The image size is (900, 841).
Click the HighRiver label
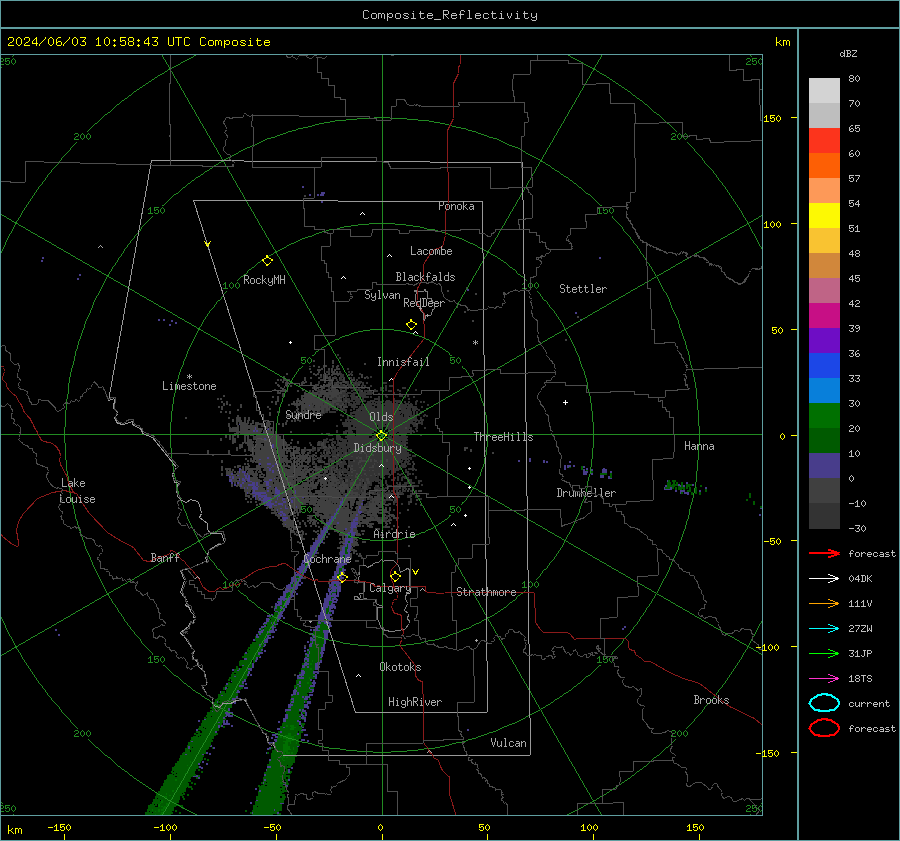415,702
